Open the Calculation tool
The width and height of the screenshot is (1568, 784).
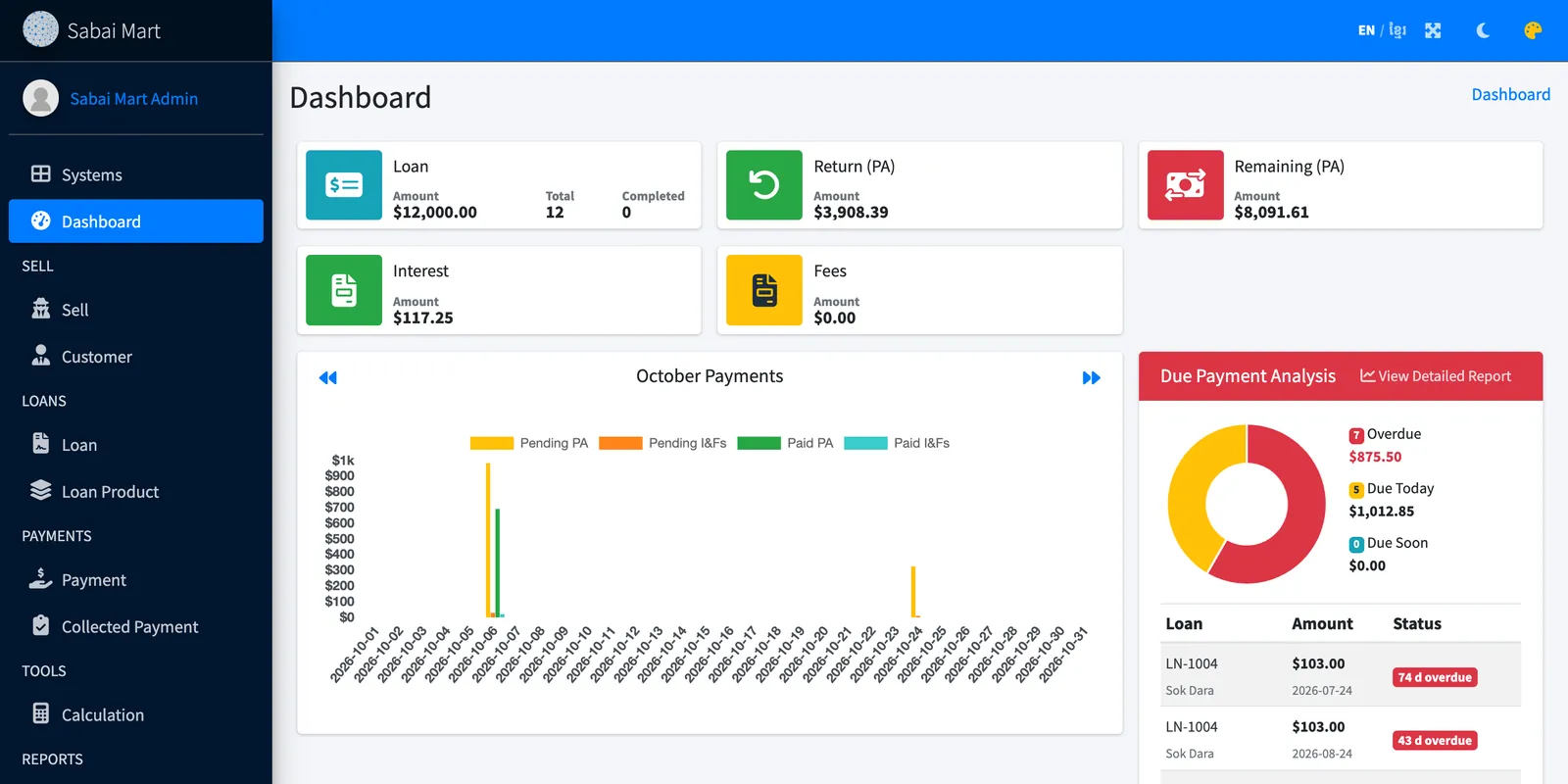[136, 715]
